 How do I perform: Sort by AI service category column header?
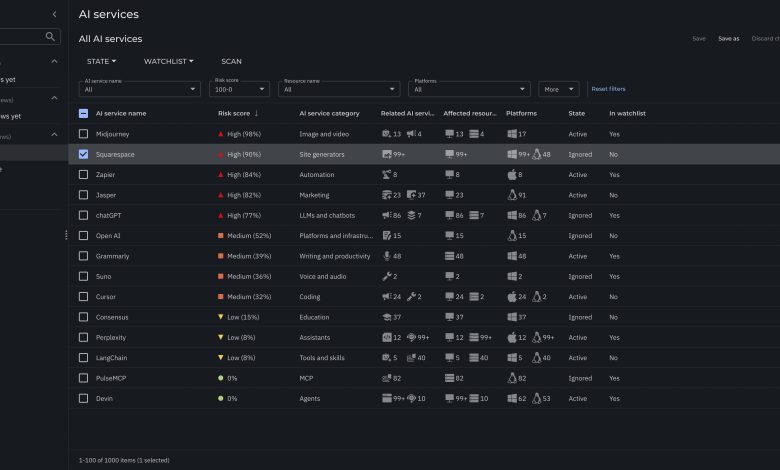pyautogui.click(x=329, y=113)
